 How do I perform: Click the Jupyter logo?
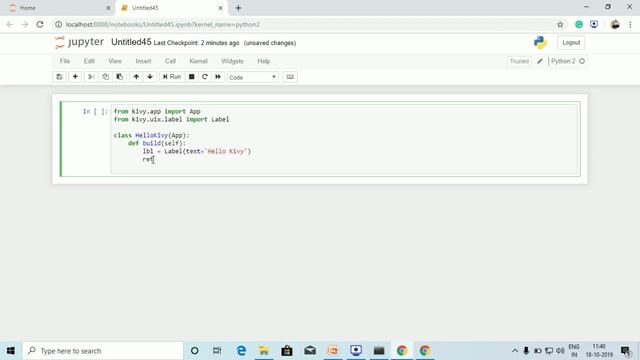tap(79, 42)
